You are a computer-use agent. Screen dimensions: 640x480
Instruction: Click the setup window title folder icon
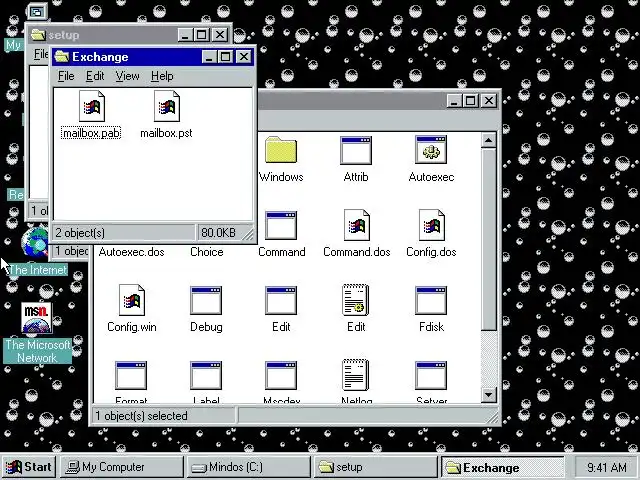pos(38,35)
